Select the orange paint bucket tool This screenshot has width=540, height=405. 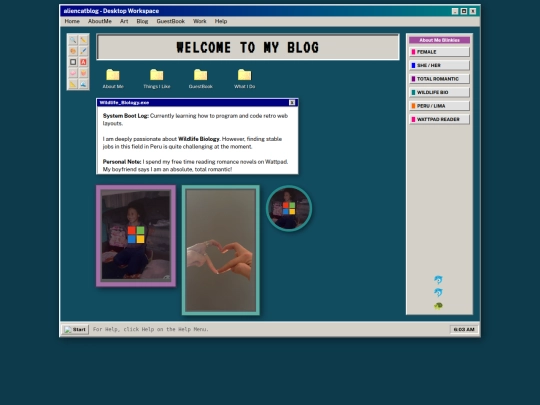pos(83,73)
